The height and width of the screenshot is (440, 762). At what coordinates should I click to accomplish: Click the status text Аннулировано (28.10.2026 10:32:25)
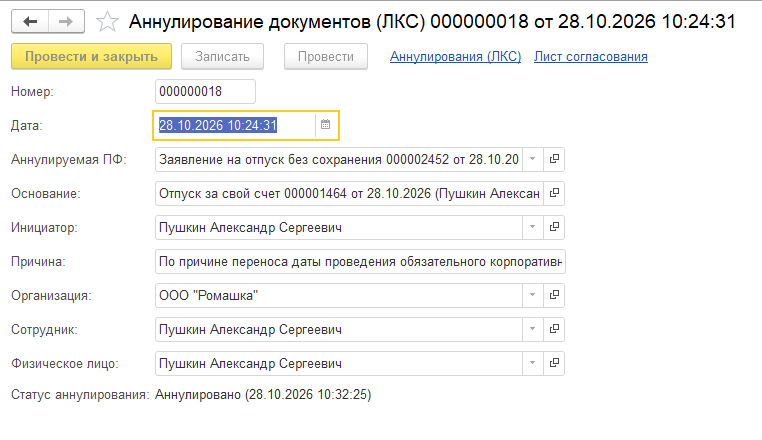[263, 394]
